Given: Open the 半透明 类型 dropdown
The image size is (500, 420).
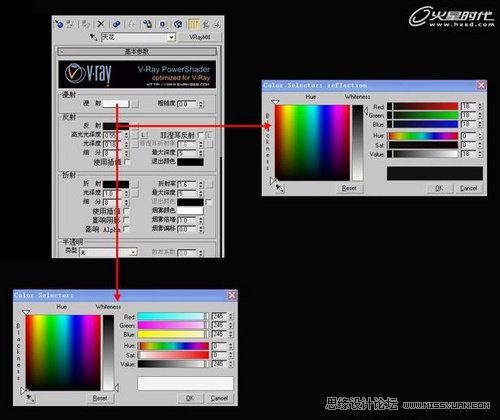Looking at the screenshot, I should [133, 252].
